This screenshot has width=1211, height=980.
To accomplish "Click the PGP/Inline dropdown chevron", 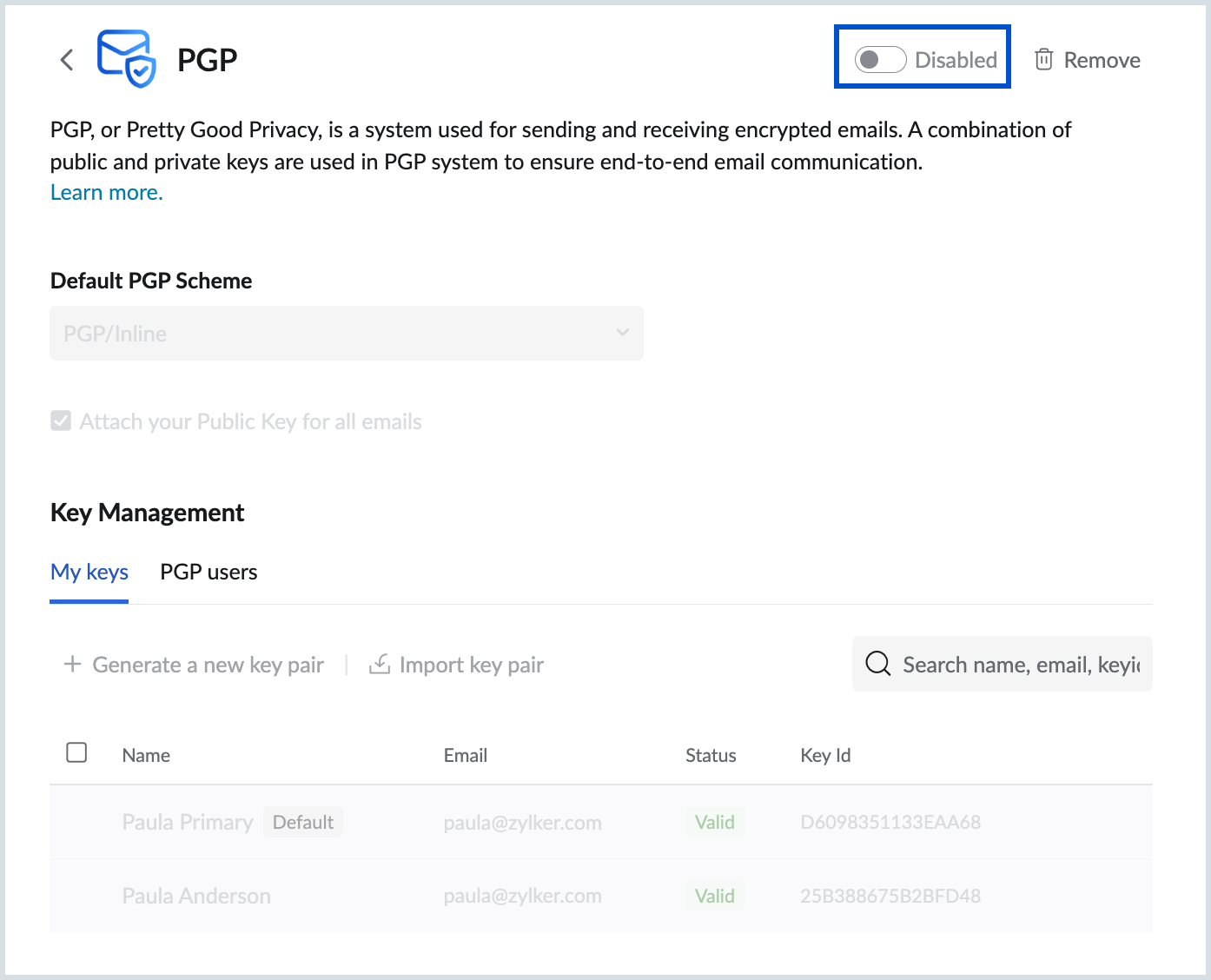I will click(x=622, y=333).
